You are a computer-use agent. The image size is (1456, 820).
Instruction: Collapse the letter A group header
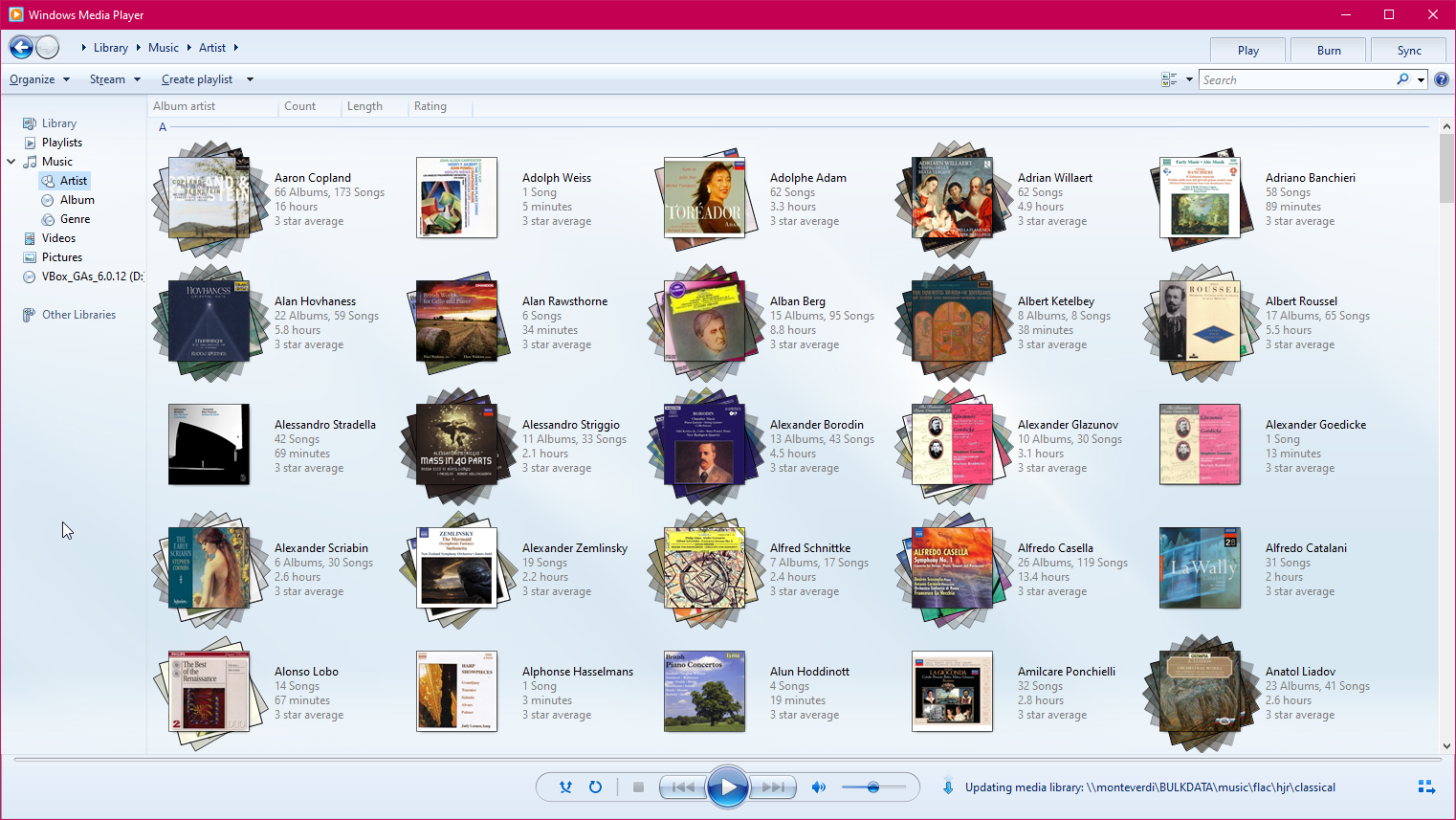[163, 127]
